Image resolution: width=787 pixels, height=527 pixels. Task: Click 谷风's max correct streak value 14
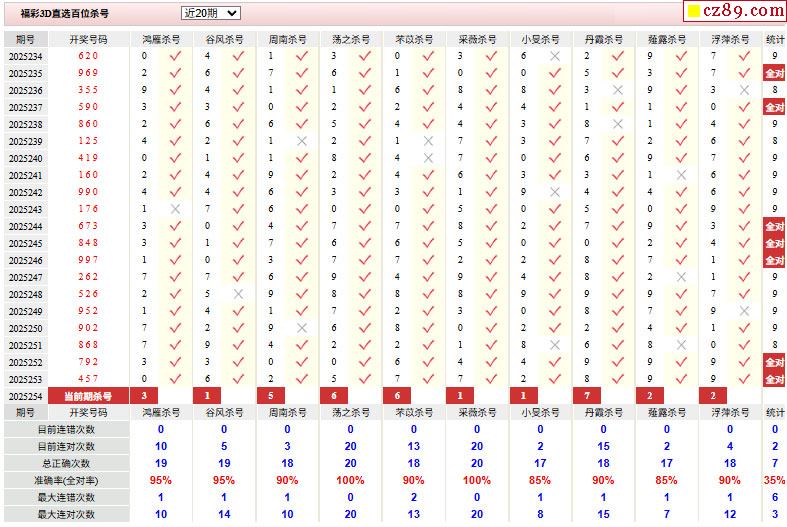(x=224, y=514)
